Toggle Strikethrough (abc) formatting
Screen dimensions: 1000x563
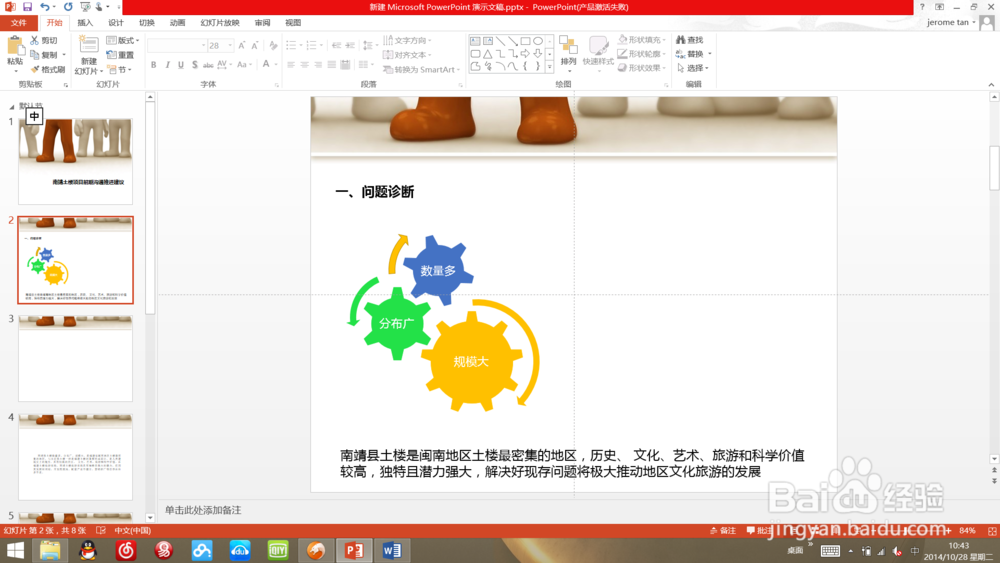tap(208, 64)
